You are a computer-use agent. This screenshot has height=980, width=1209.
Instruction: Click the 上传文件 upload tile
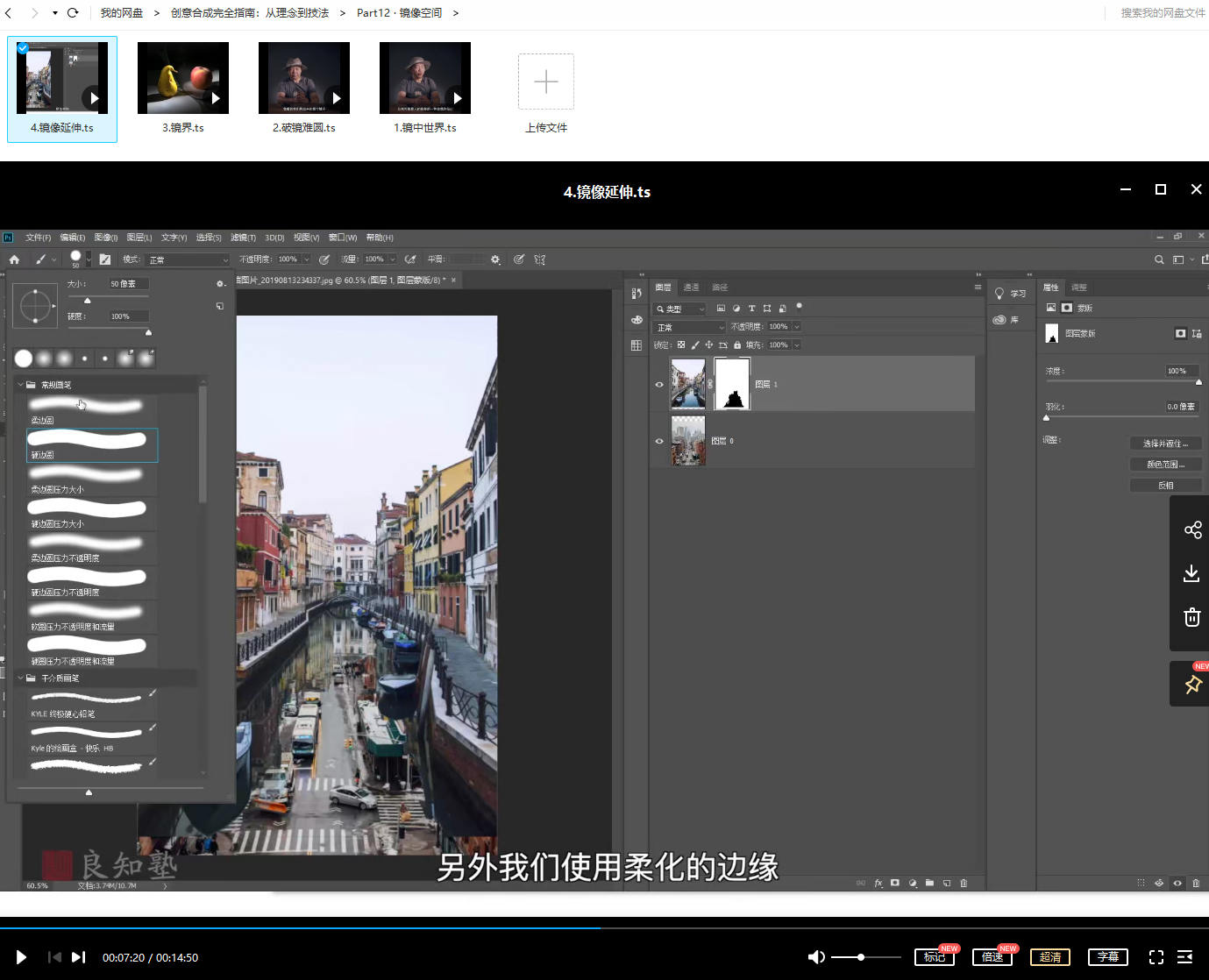545,82
